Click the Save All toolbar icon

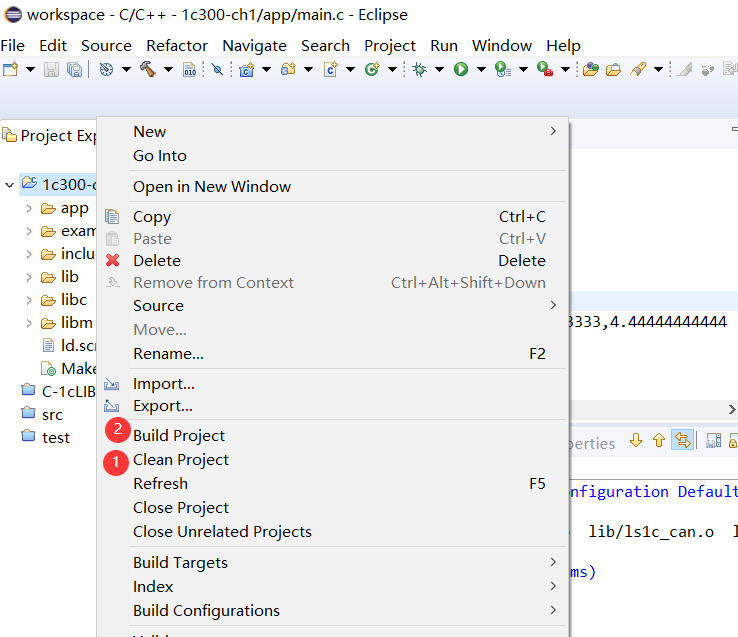(x=74, y=70)
